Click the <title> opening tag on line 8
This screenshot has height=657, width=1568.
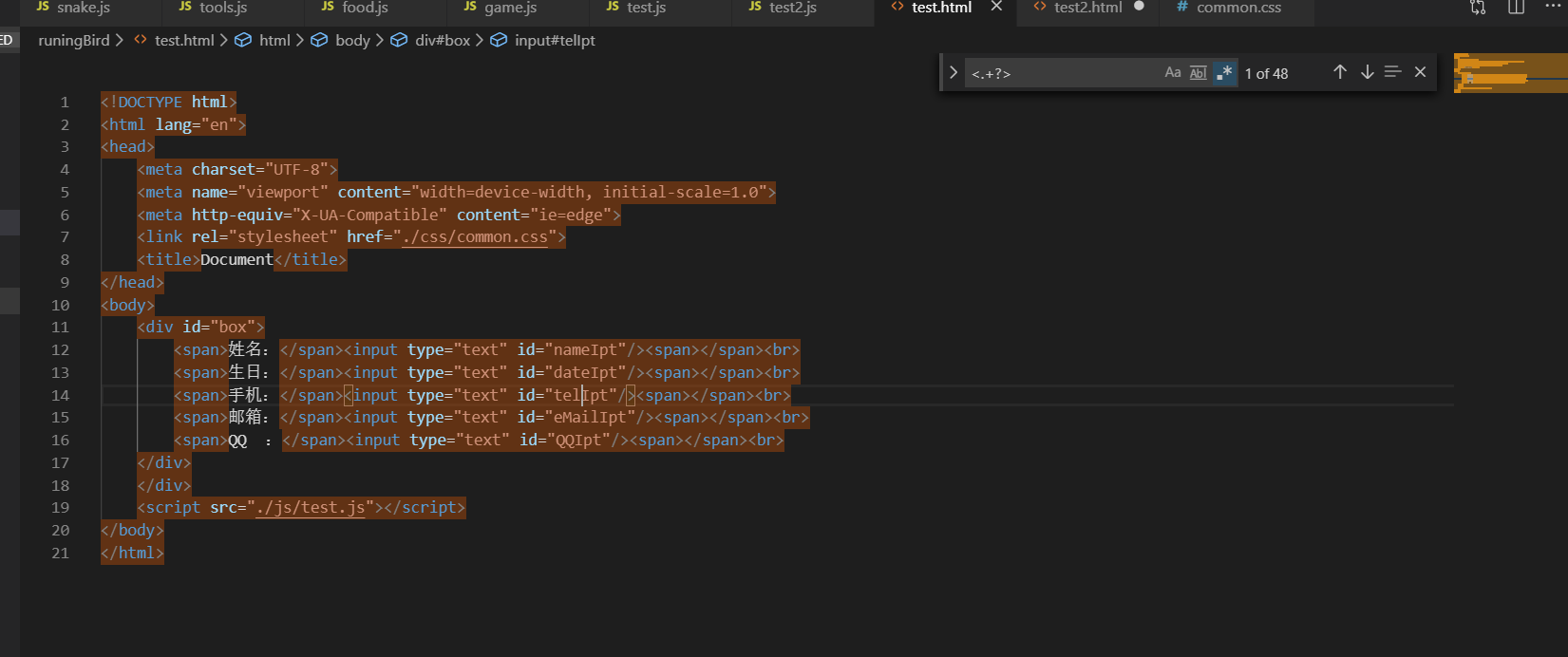(169, 259)
